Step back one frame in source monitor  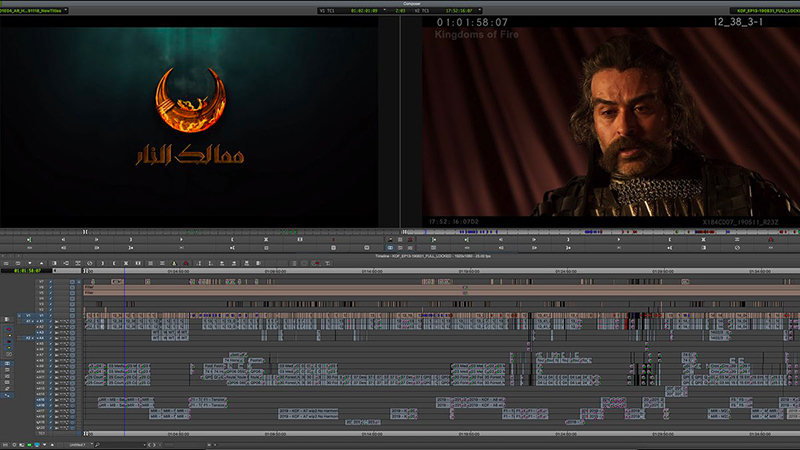pos(63,239)
